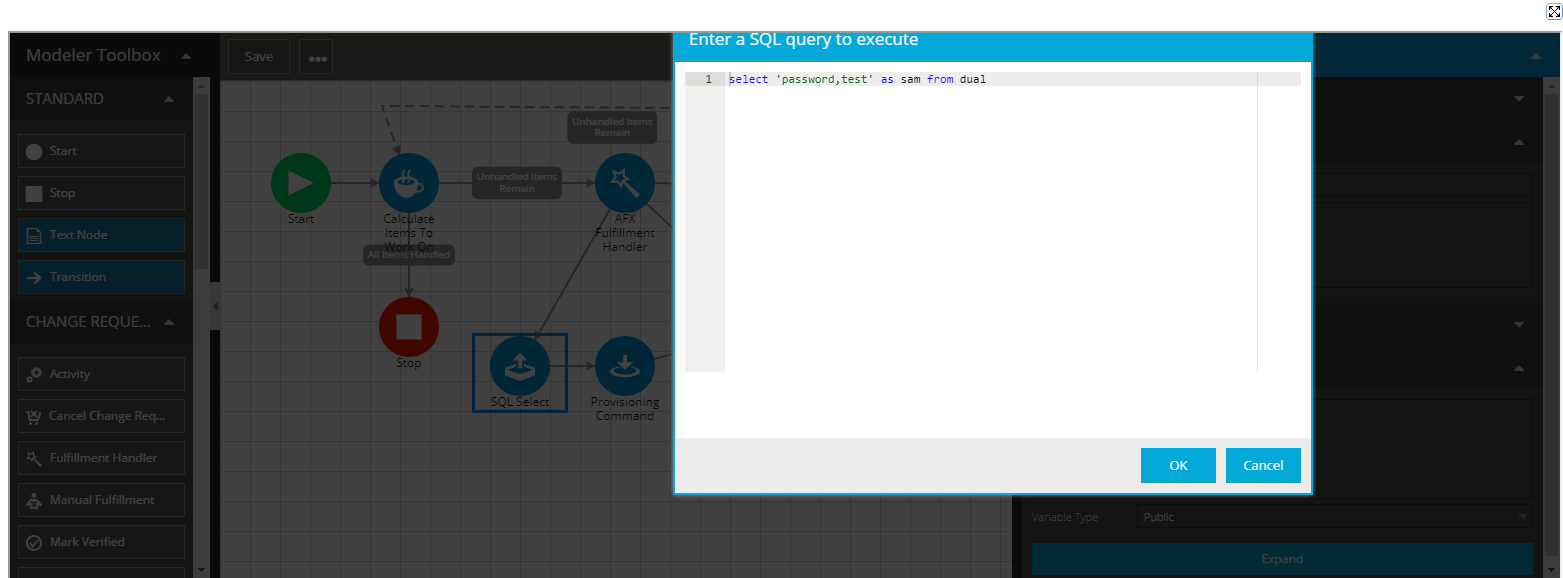The image size is (1563, 578).
Task: Click the Fulfillment Handler tool icon
Action: click(x=99, y=457)
